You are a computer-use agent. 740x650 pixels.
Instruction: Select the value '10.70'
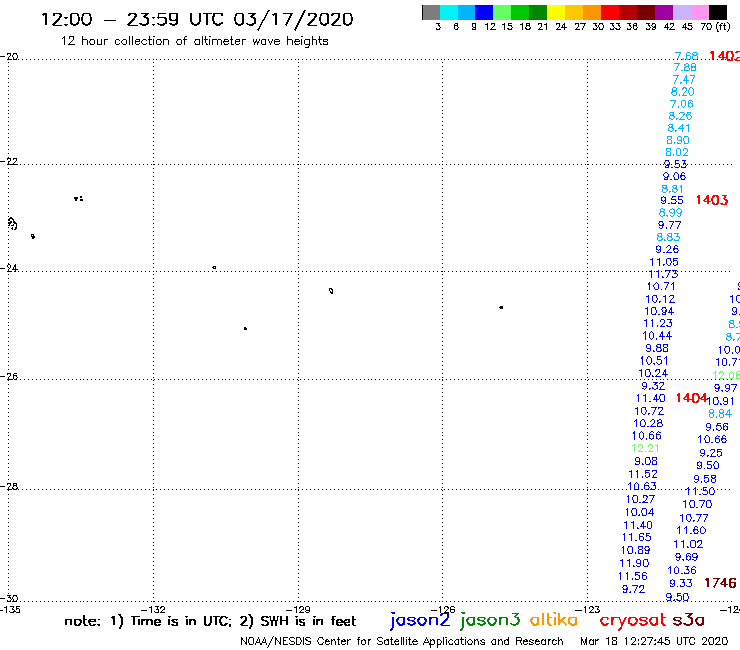click(x=697, y=504)
